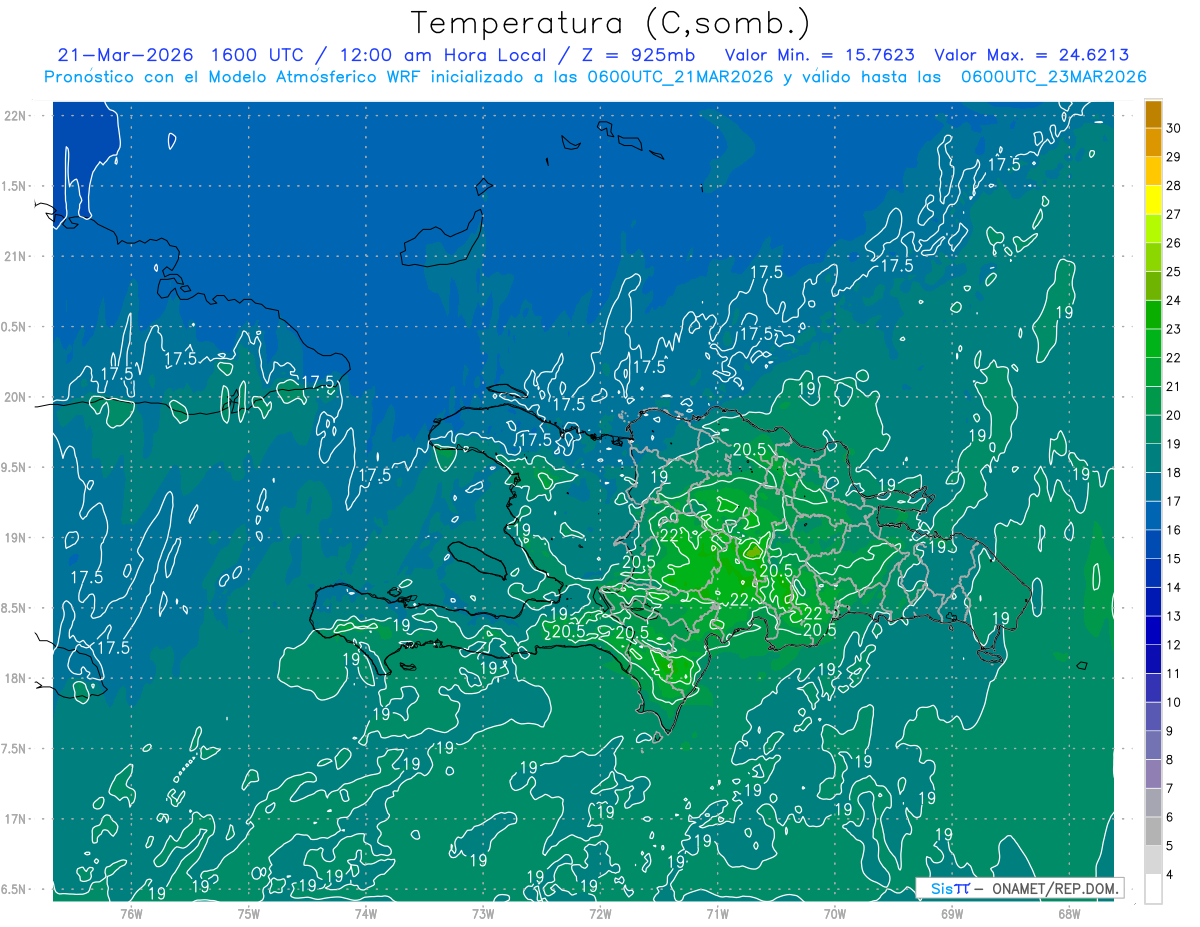This screenshot has height=927, width=1200.
Task: Click the Valor Min. = 15.7623 text
Action: [823, 55]
